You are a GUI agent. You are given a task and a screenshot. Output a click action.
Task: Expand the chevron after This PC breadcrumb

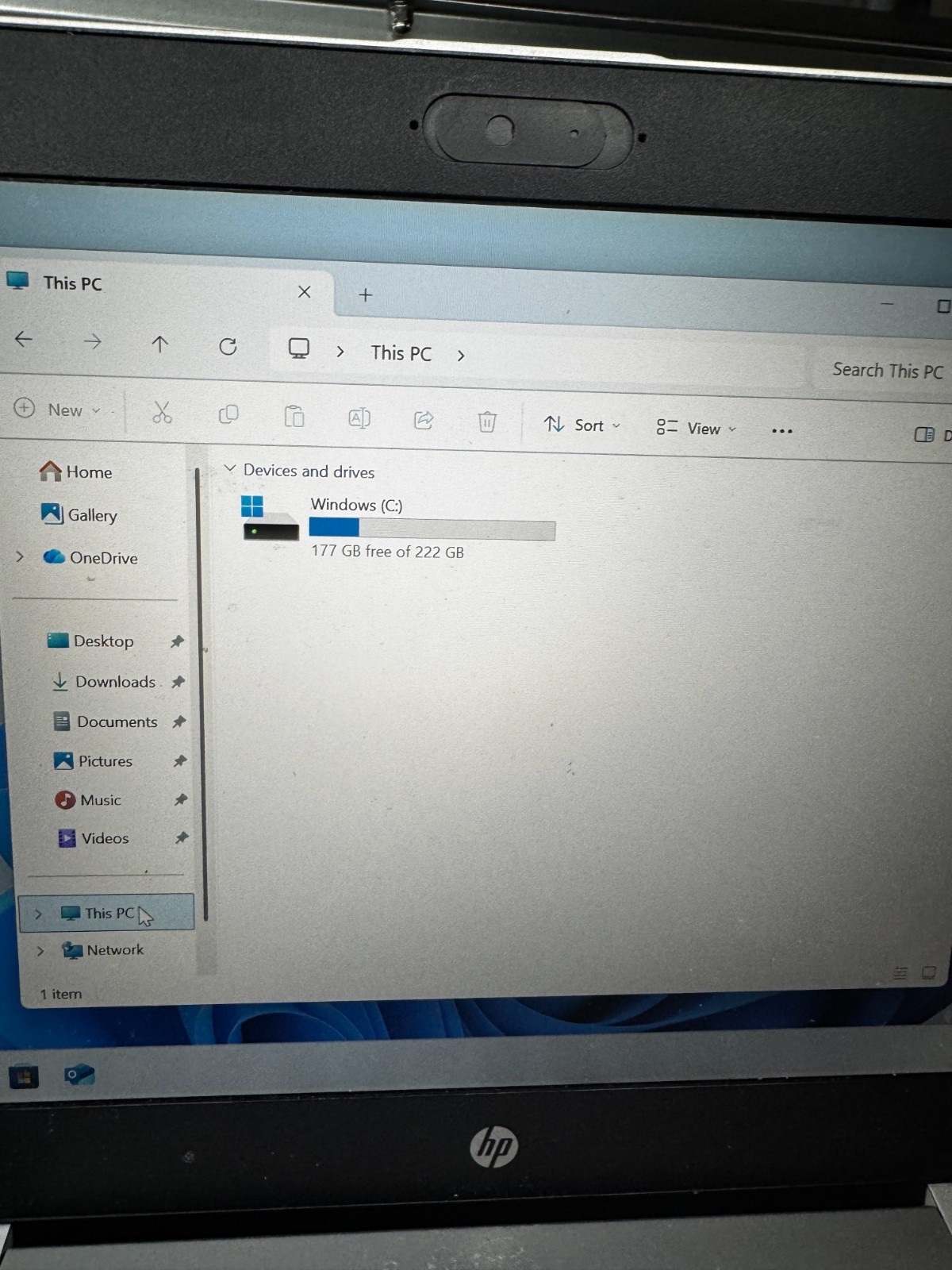pyautogui.click(x=461, y=356)
